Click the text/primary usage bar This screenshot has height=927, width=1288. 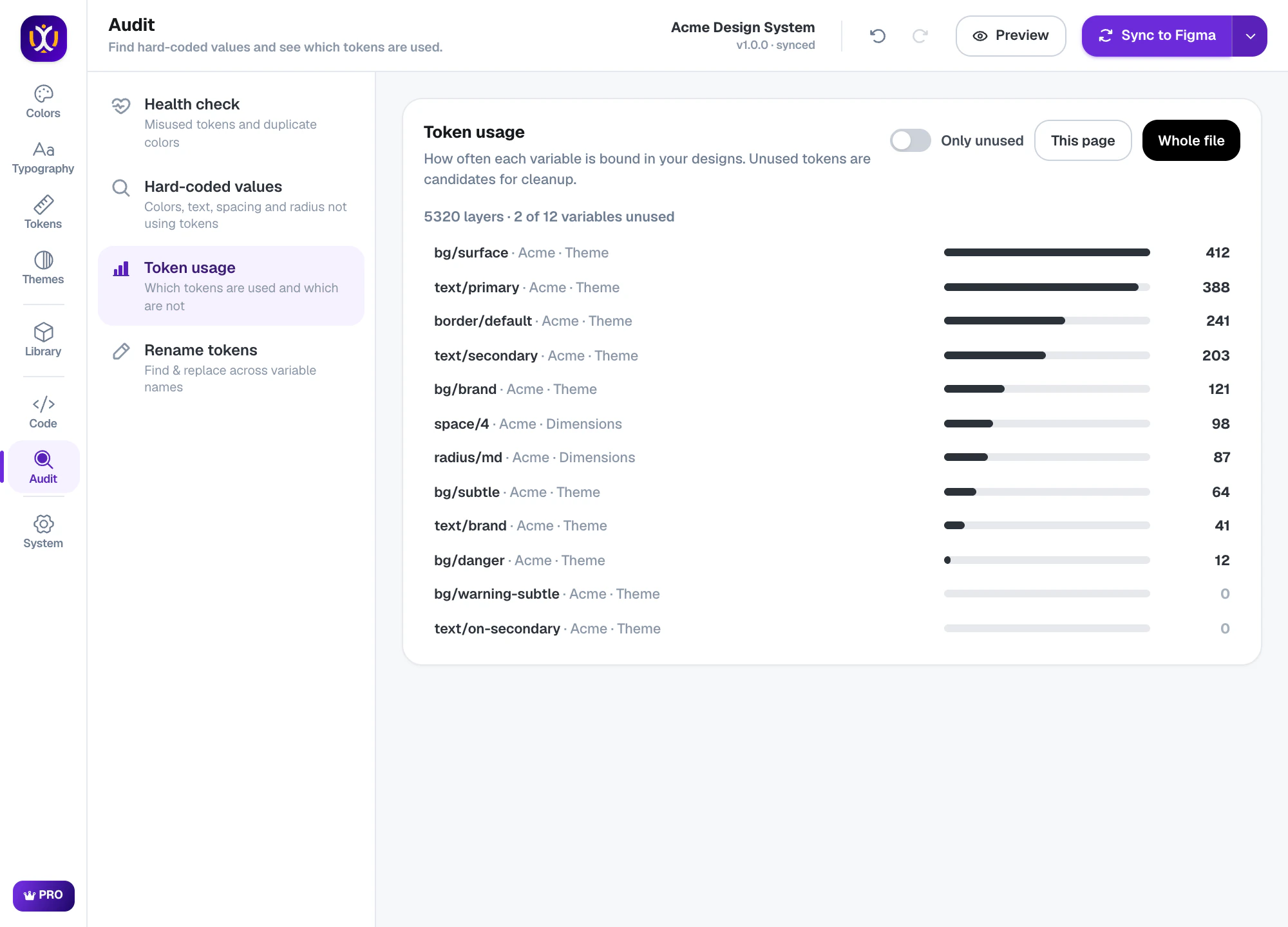(1047, 287)
